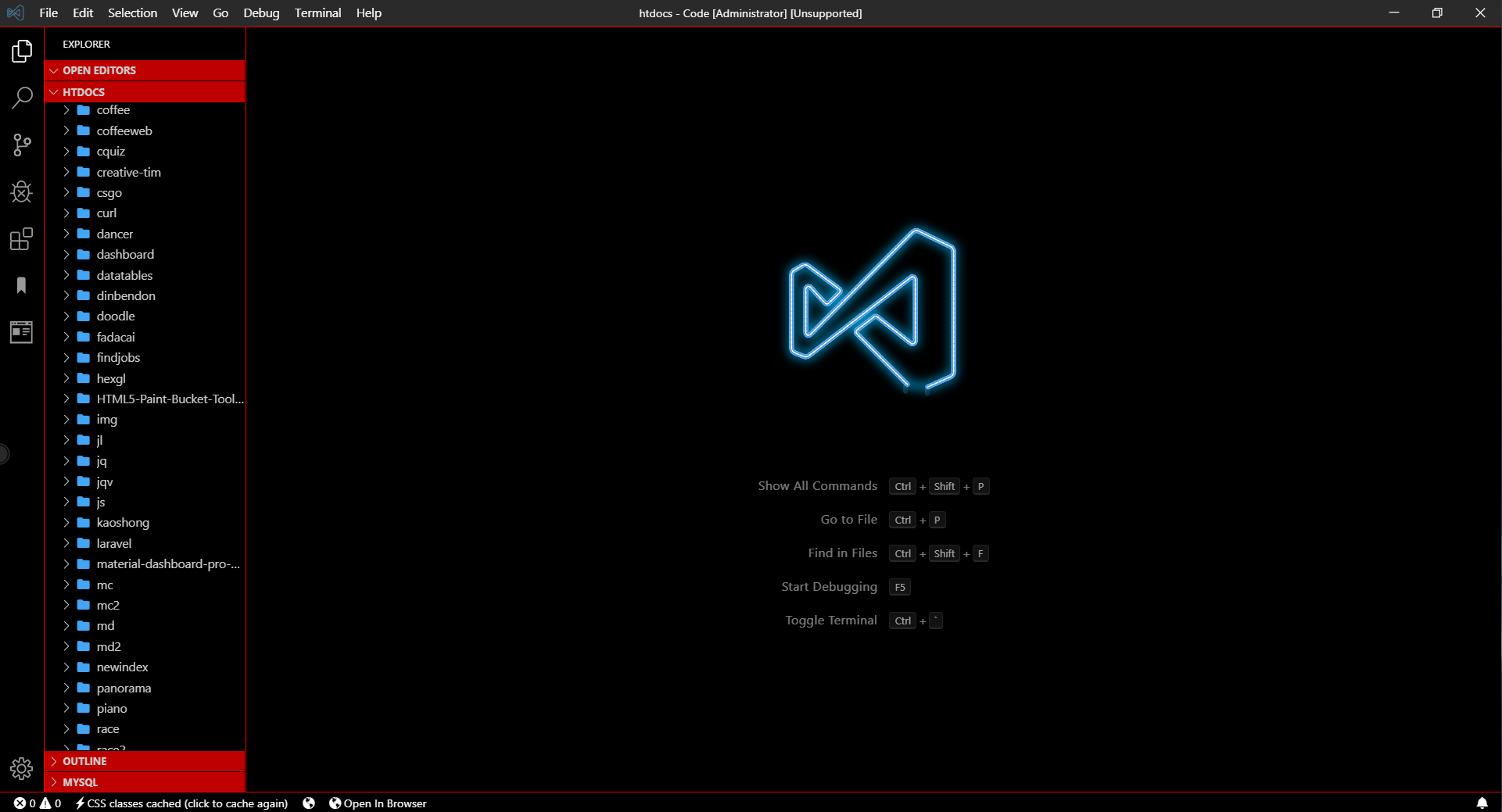Image resolution: width=1502 pixels, height=812 pixels.
Task: Select the kaoshong folder
Action: (x=145, y=522)
